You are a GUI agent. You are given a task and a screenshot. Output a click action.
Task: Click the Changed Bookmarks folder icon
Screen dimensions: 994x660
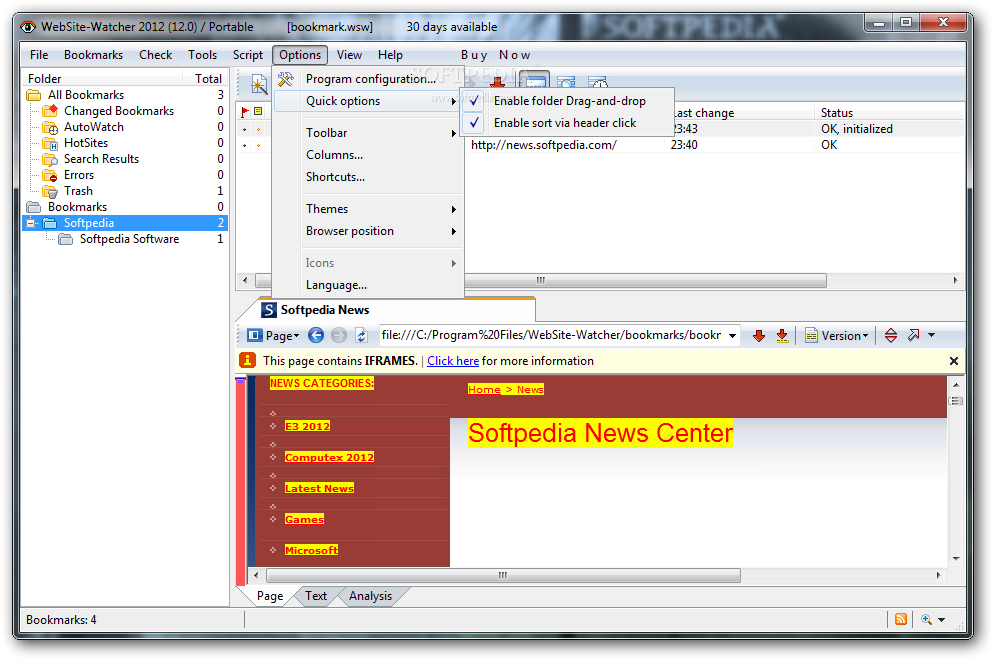point(50,111)
